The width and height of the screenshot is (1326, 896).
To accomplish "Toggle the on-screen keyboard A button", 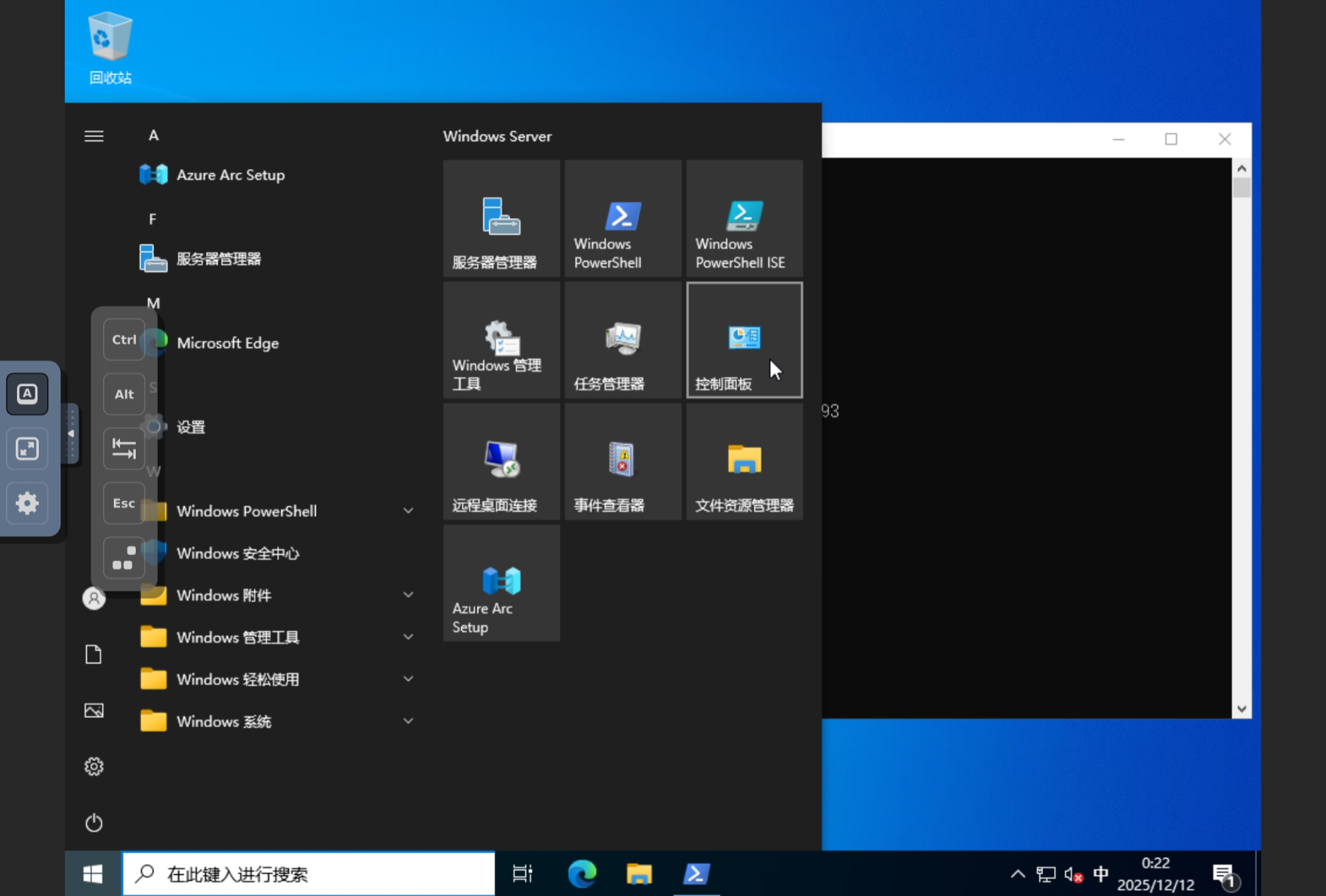I will pyautogui.click(x=27, y=393).
